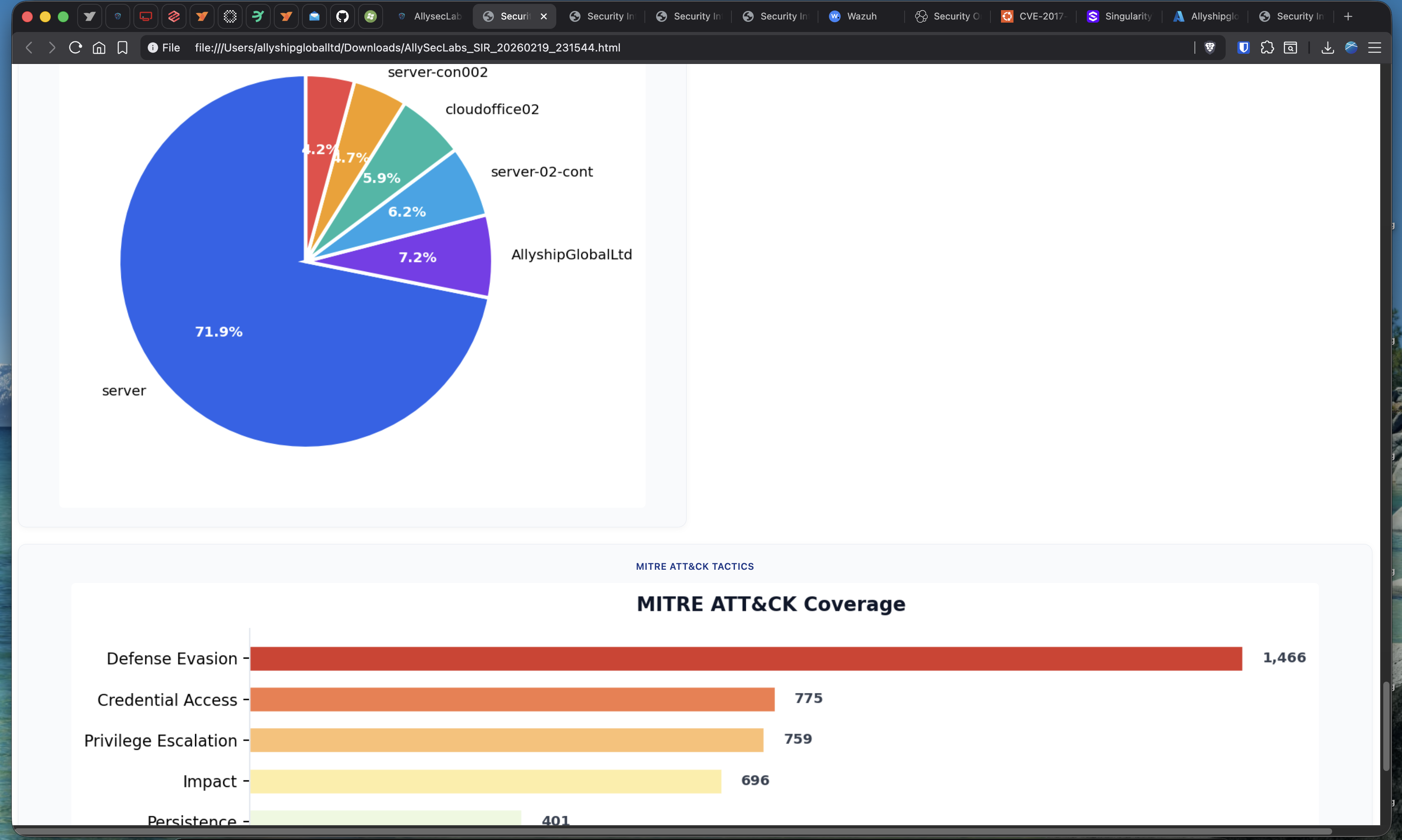Open the Brave hamburger main menu

[x=1375, y=48]
